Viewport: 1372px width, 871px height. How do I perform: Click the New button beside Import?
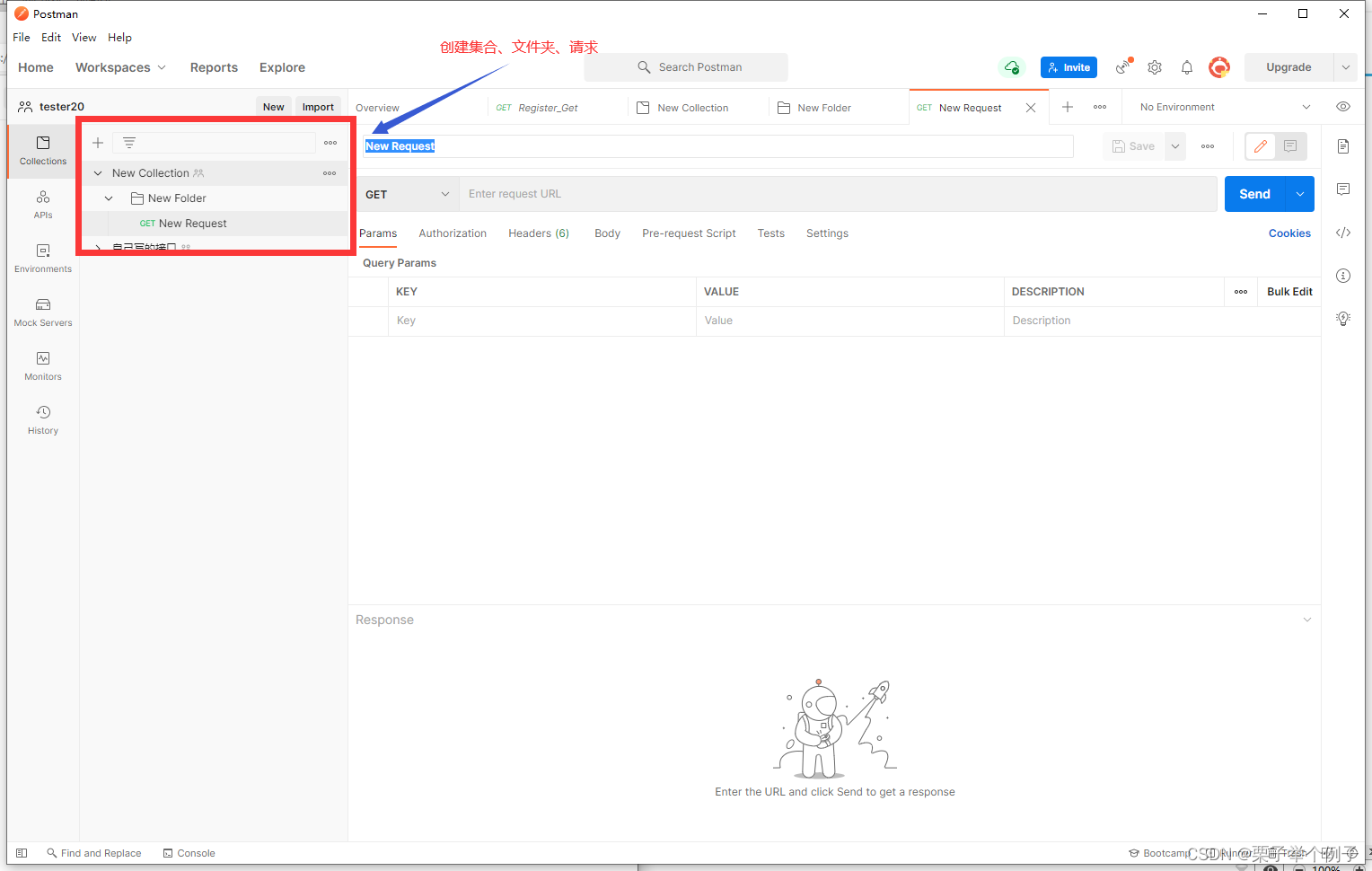click(x=274, y=107)
